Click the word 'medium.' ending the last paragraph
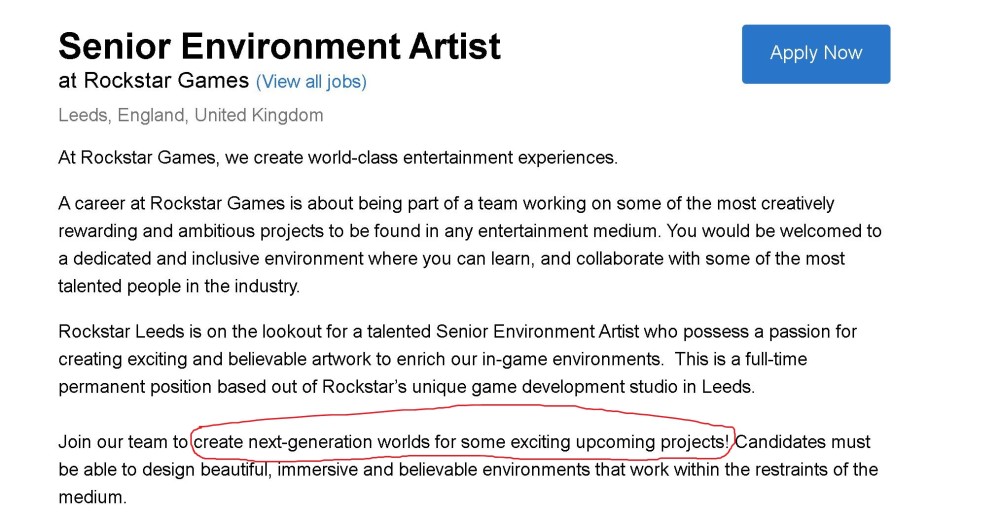This screenshot has width=1000, height=521. point(92,497)
